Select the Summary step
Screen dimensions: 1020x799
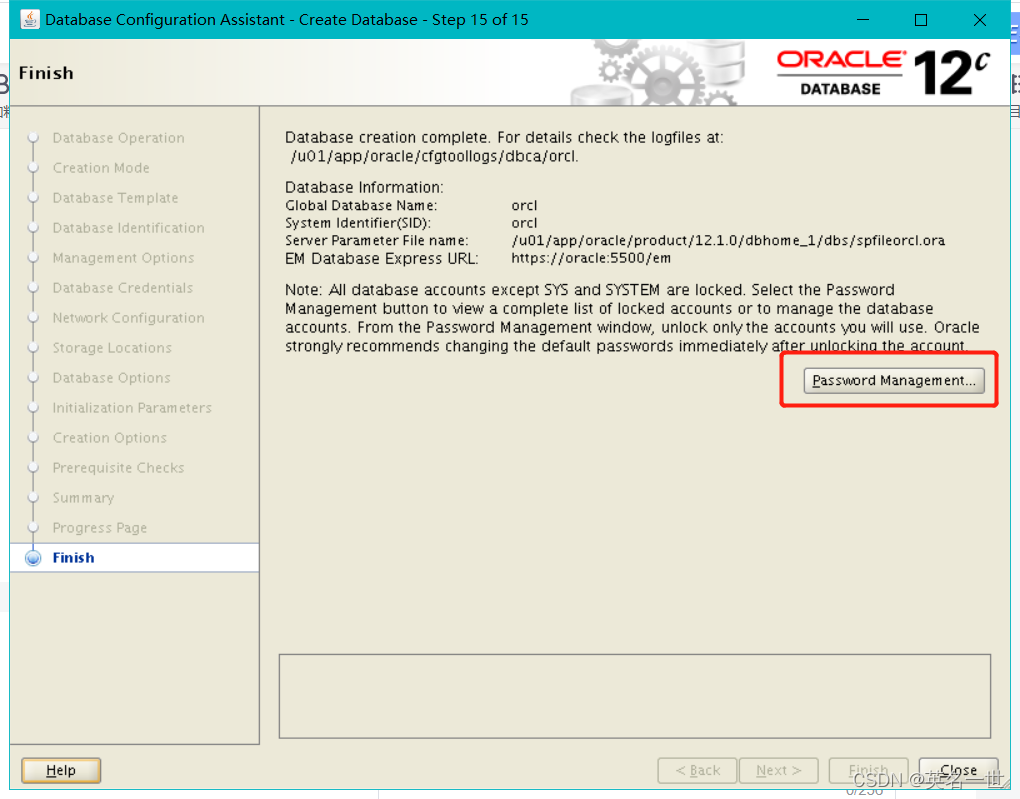tap(83, 498)
